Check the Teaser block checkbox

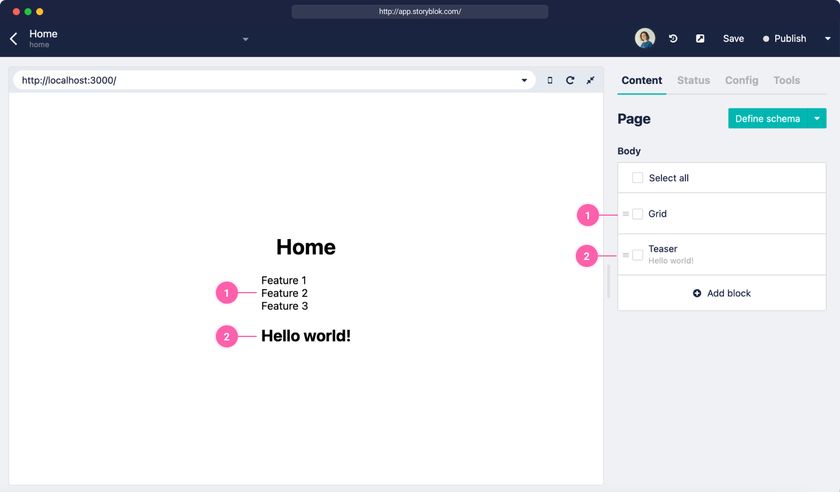[x=637, y=255]
